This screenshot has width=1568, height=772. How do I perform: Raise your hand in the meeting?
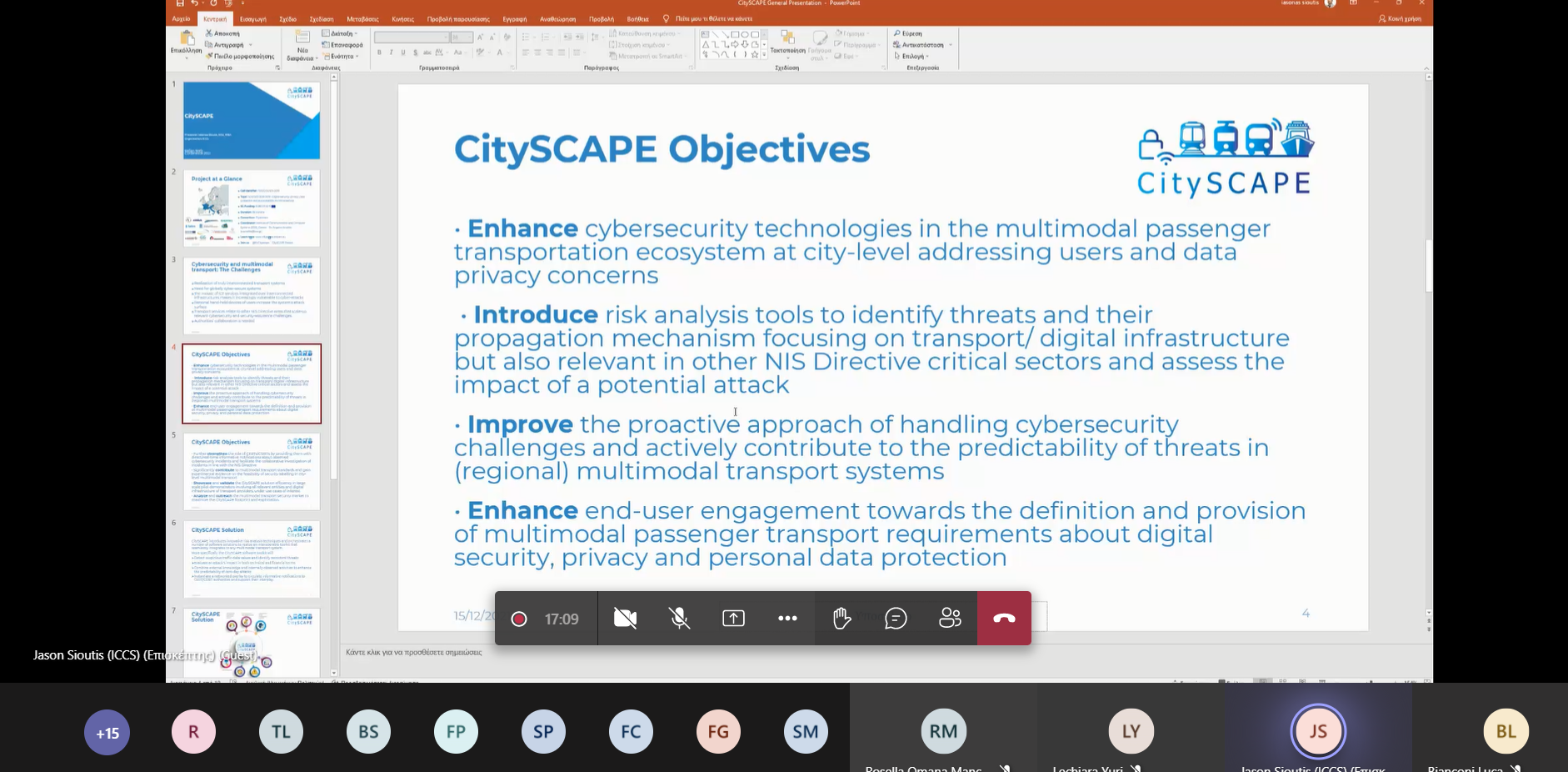tap(841, 619)
